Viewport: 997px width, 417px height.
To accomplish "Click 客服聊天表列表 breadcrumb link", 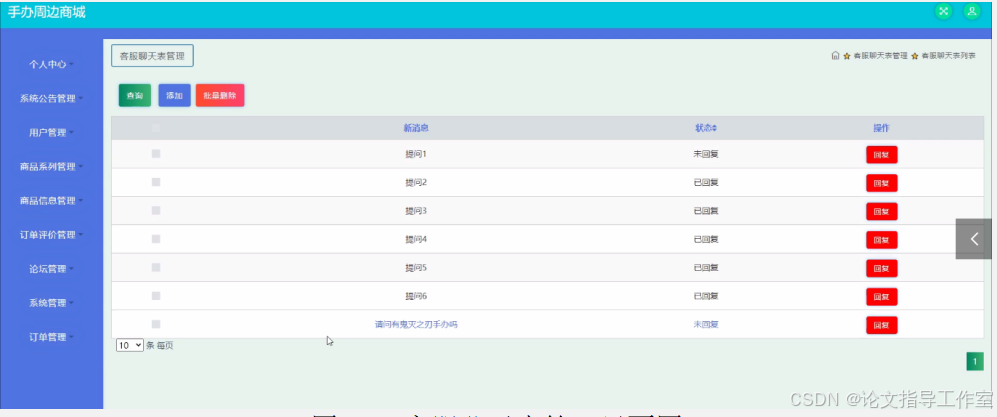I will pyautogui.click(x=948, y=56).
